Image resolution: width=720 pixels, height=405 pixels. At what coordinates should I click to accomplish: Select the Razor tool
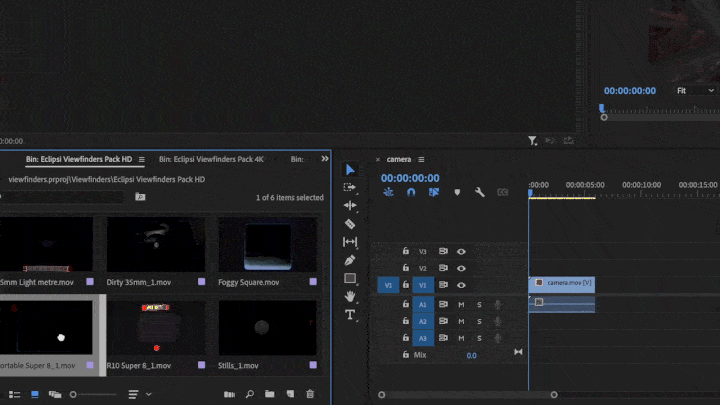[x=350, y=224]
